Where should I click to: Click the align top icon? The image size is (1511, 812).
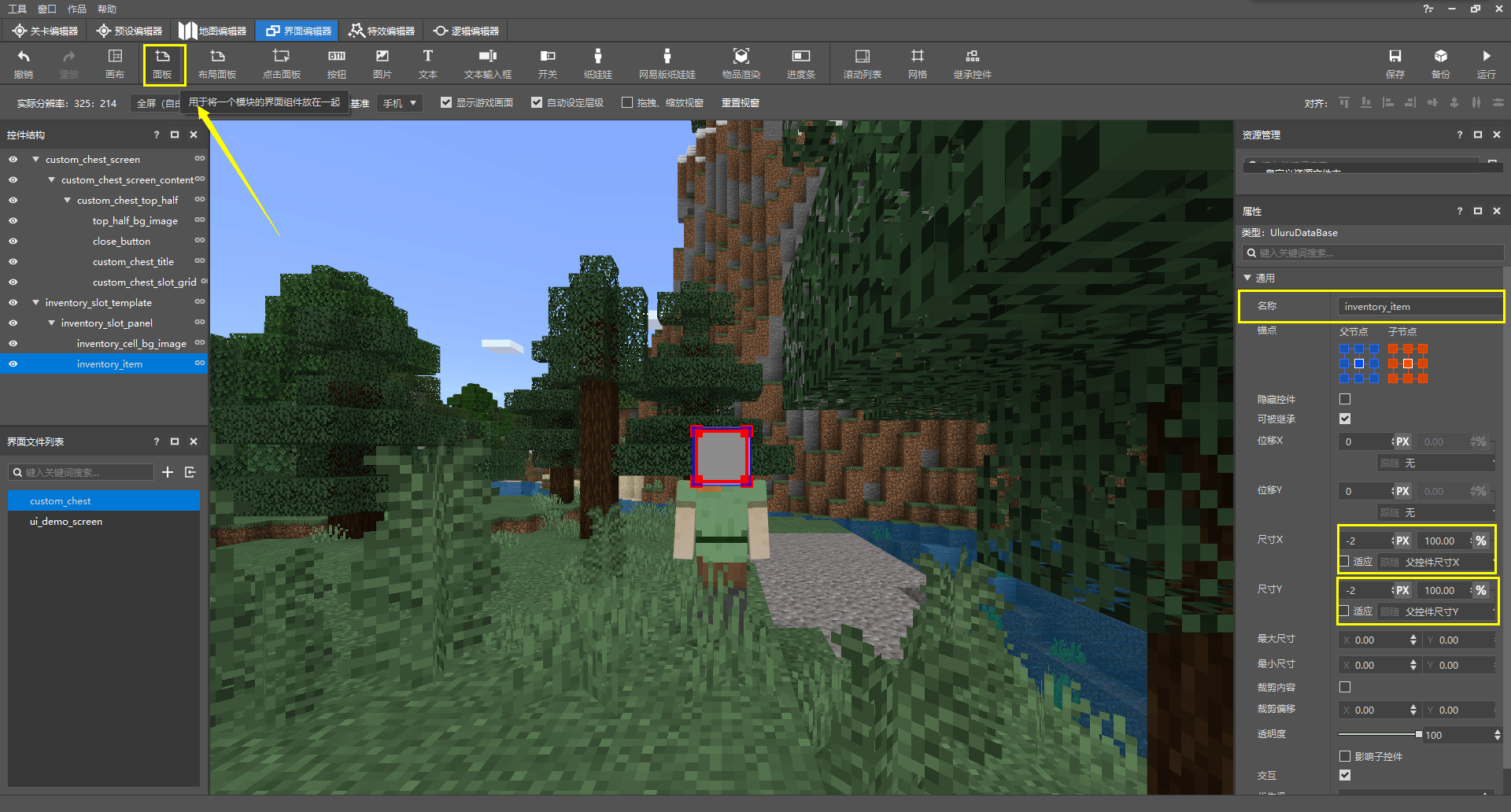click(1344, 102)
